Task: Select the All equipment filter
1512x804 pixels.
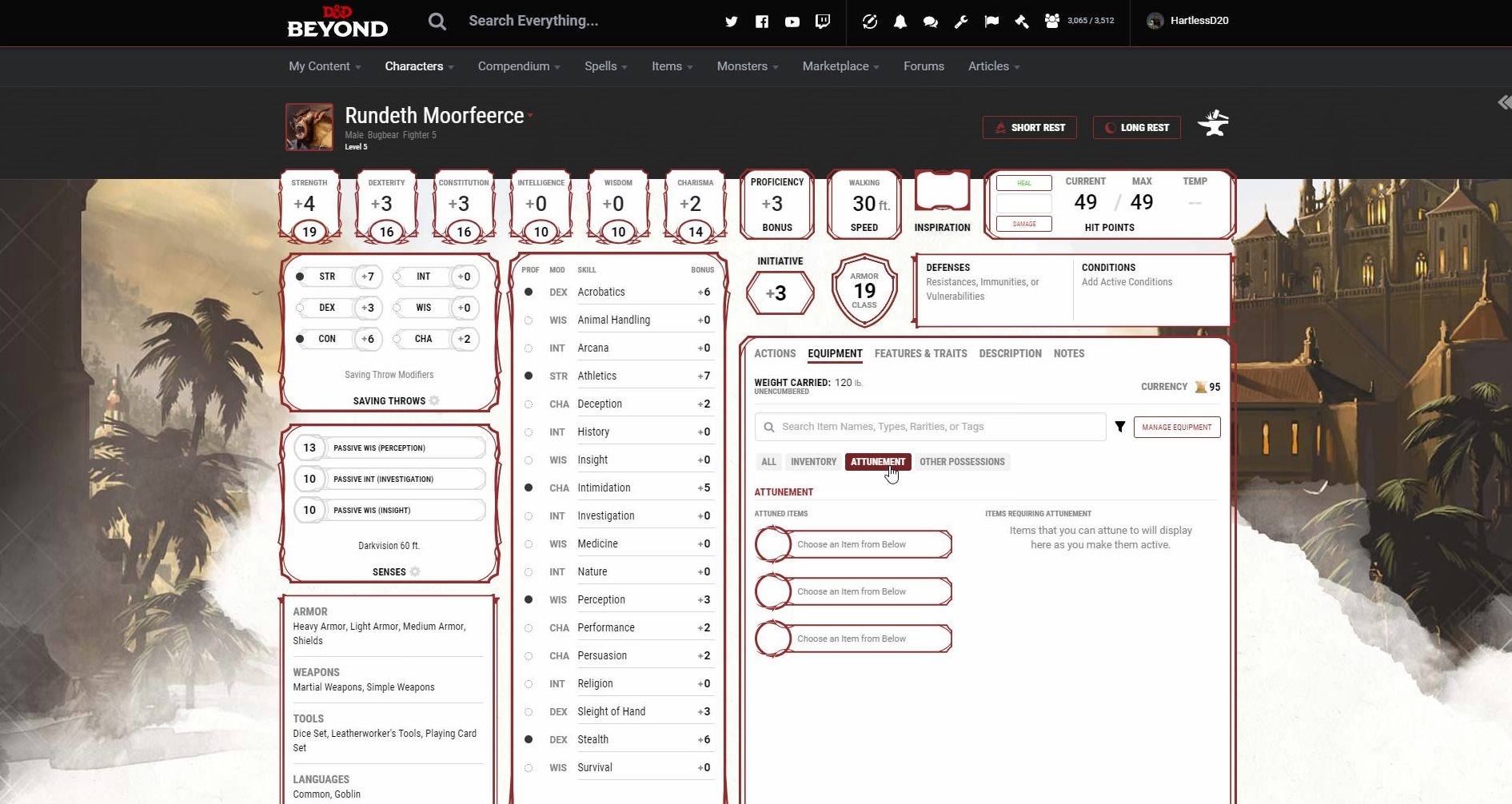Action: point(768,462)
